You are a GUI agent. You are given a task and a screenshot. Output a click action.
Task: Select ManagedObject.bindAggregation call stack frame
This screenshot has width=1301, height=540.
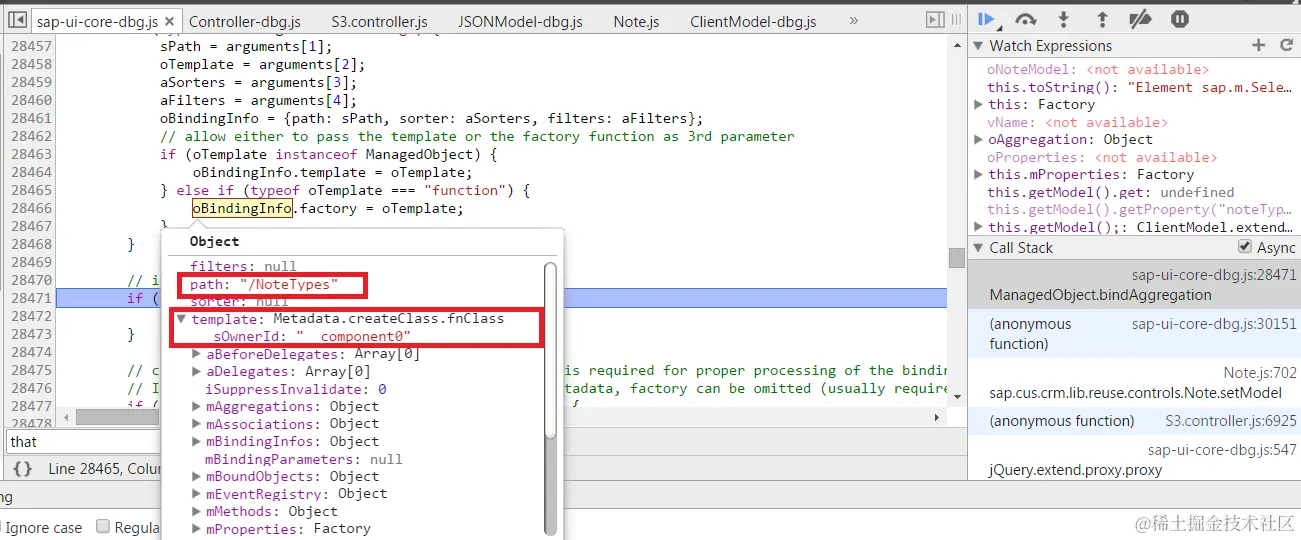1134,285
